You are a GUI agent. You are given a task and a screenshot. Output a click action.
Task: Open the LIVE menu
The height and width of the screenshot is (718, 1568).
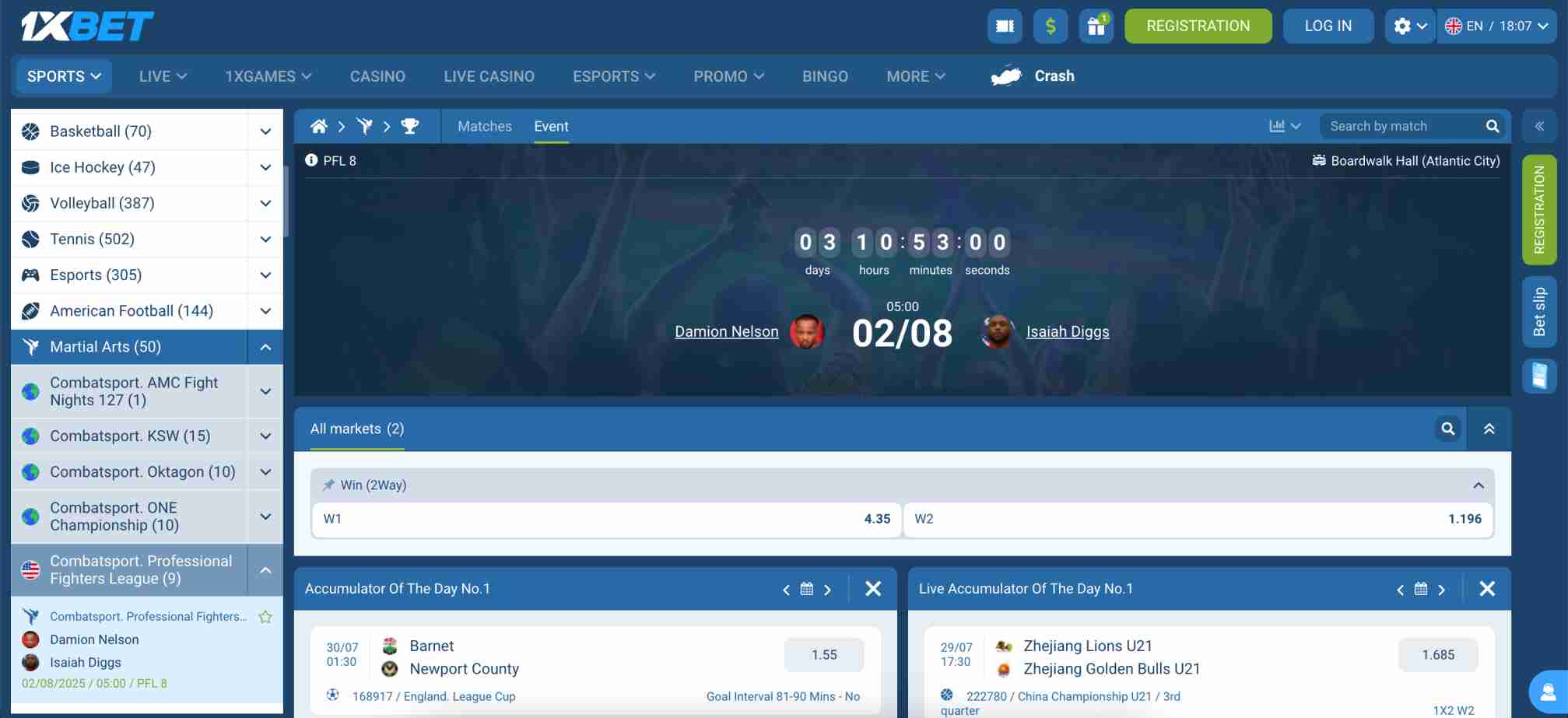click(163, 76)
